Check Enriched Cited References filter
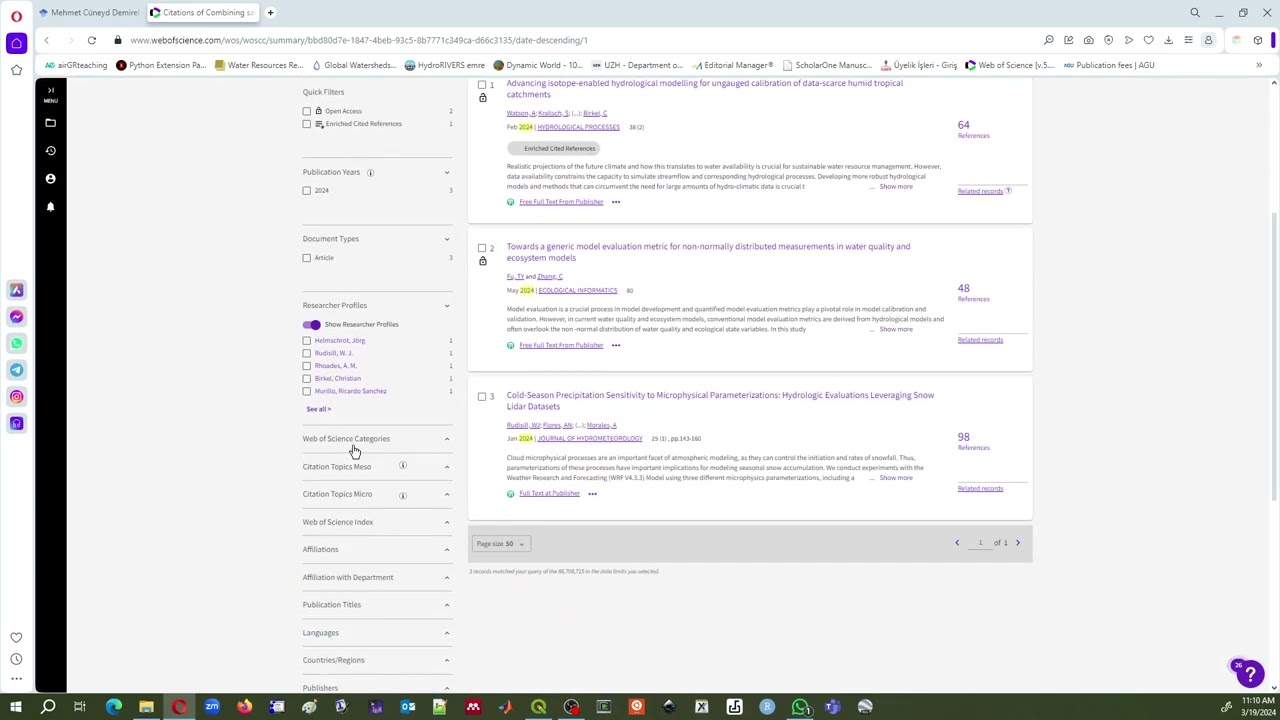1280x720 pixels. pos(307,124)
